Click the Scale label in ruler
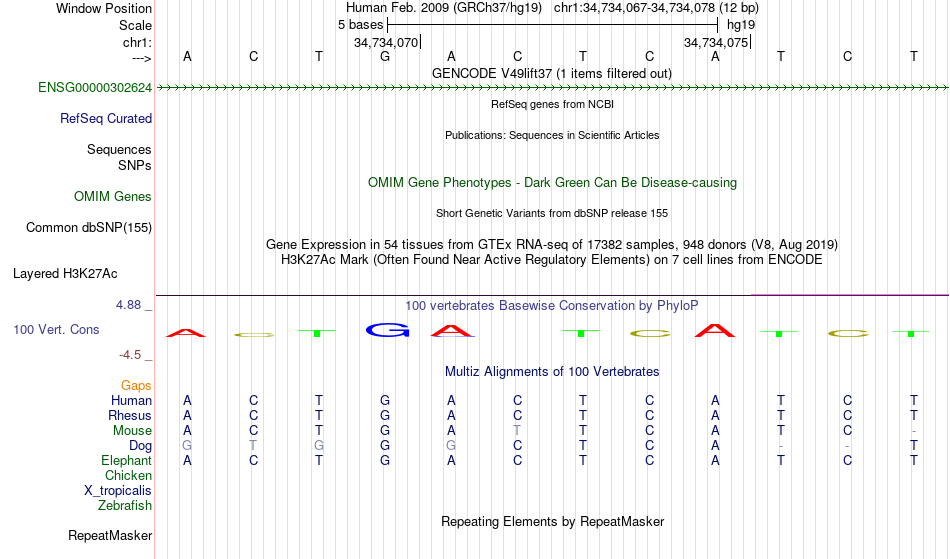The width and height of the screenshot is (950, 559). (x=135, y=25)
